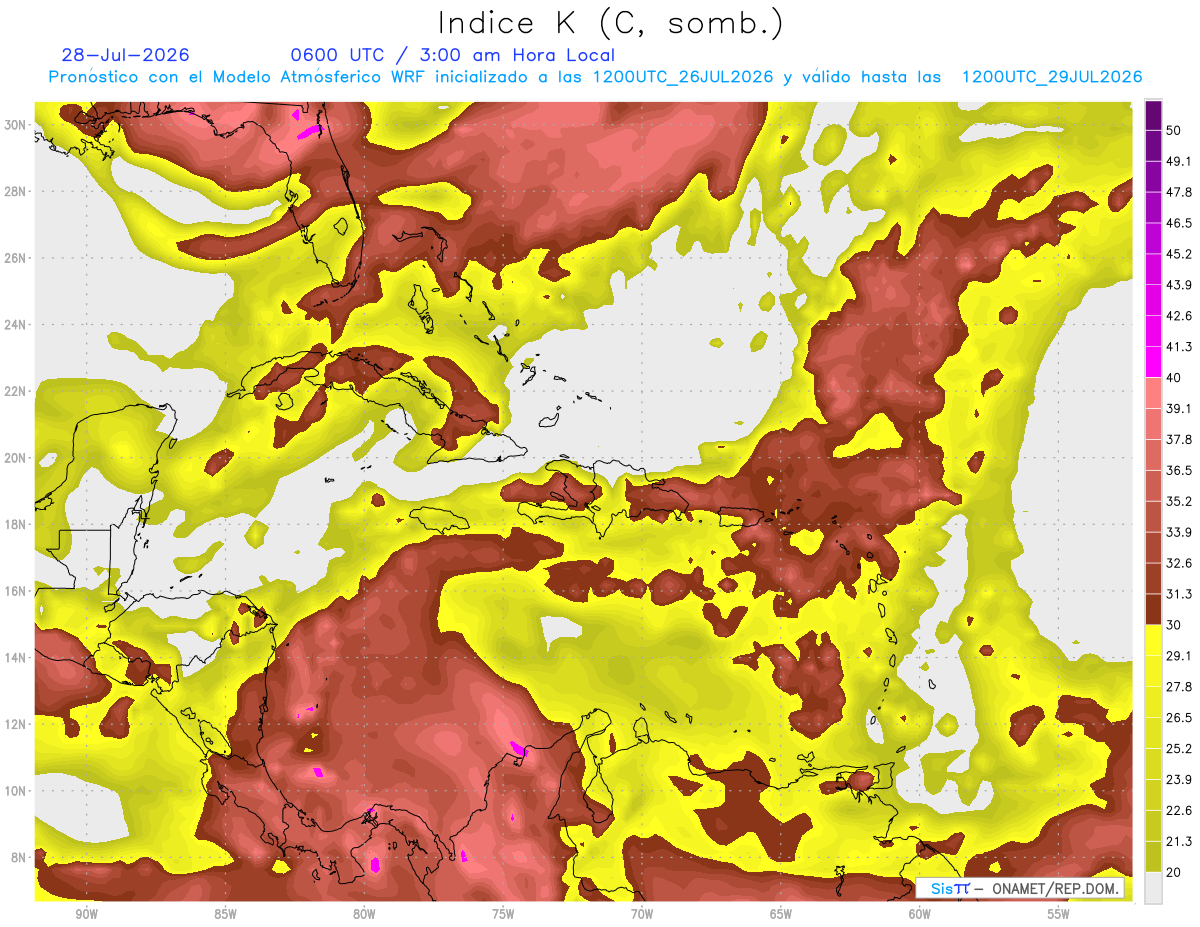Click the color scale value 33.9

coord(1178,532)
